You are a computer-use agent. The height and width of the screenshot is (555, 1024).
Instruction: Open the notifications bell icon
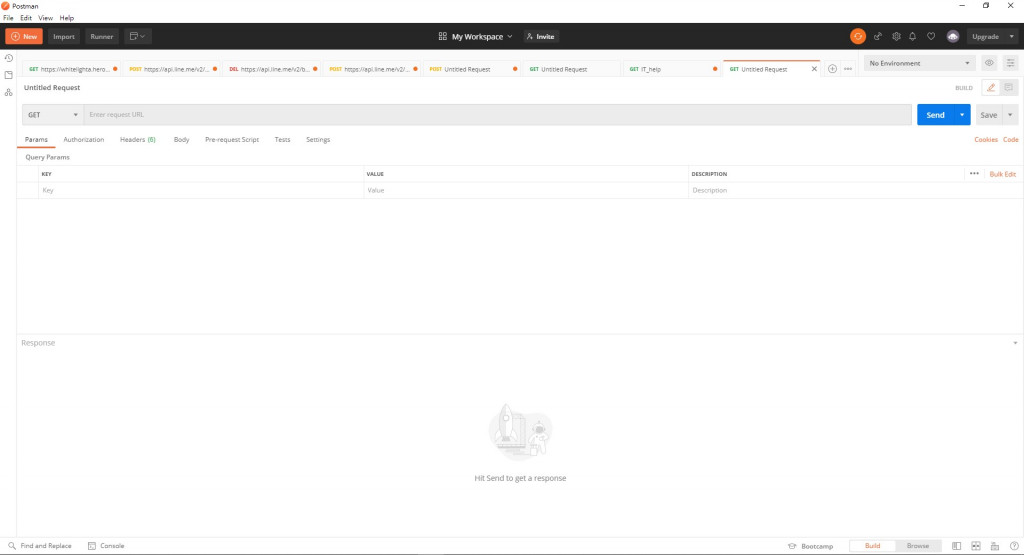click(912, 37)
